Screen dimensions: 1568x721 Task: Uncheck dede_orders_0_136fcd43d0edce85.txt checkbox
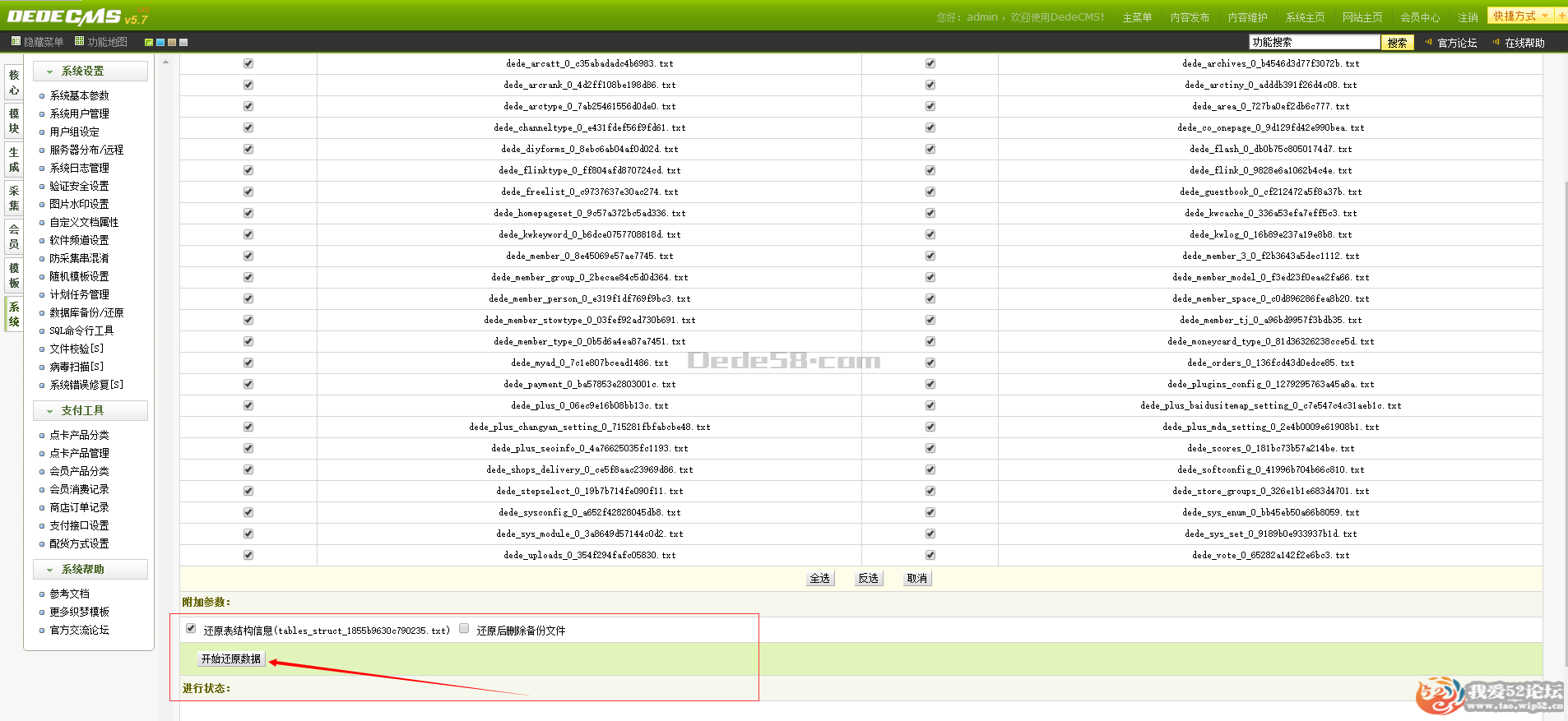(x=930, y=363)
